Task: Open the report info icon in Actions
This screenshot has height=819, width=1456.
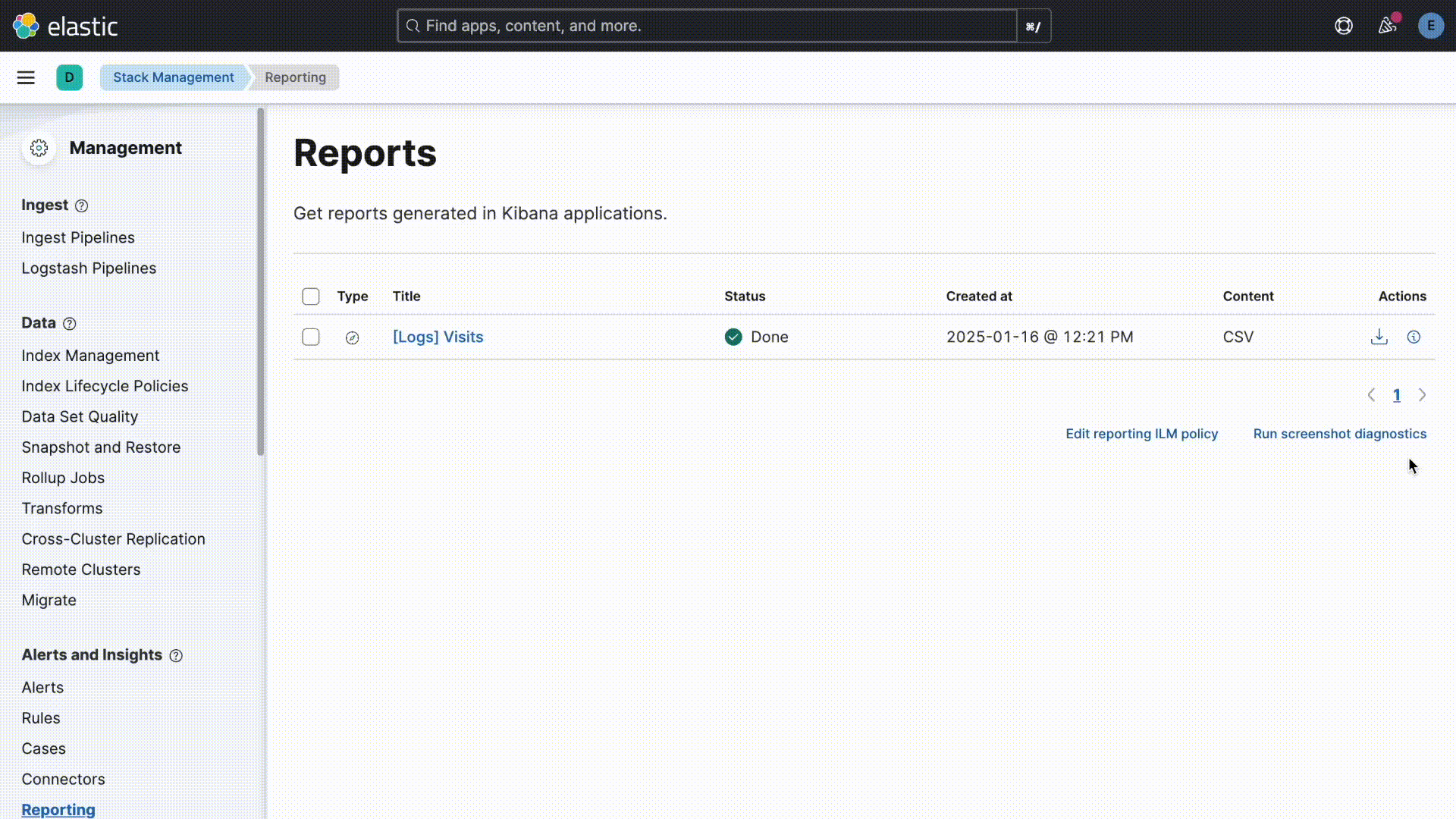Action: pyautogui.click(x=1414, y=337)
